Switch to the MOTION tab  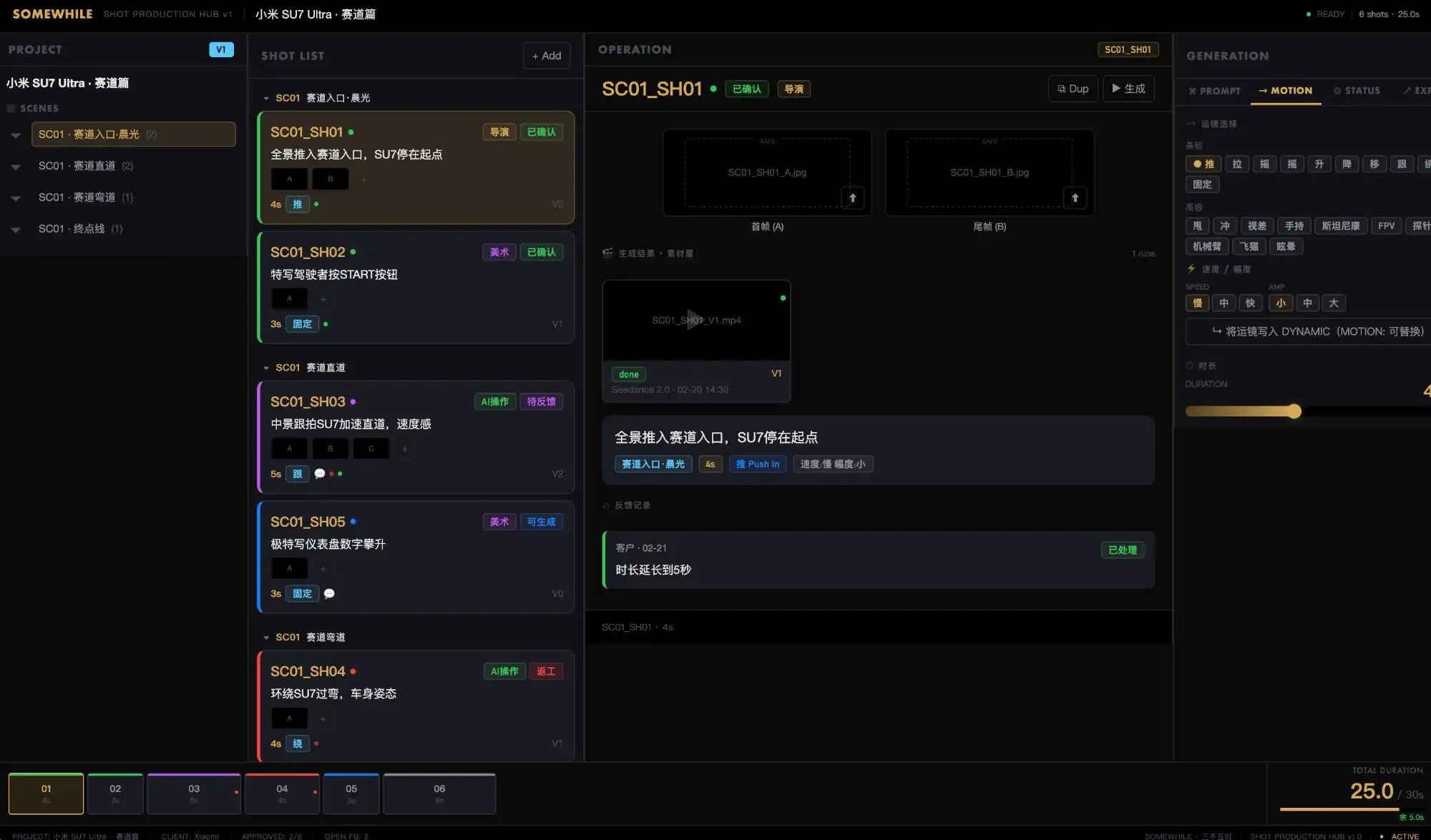coord(1286,91)
